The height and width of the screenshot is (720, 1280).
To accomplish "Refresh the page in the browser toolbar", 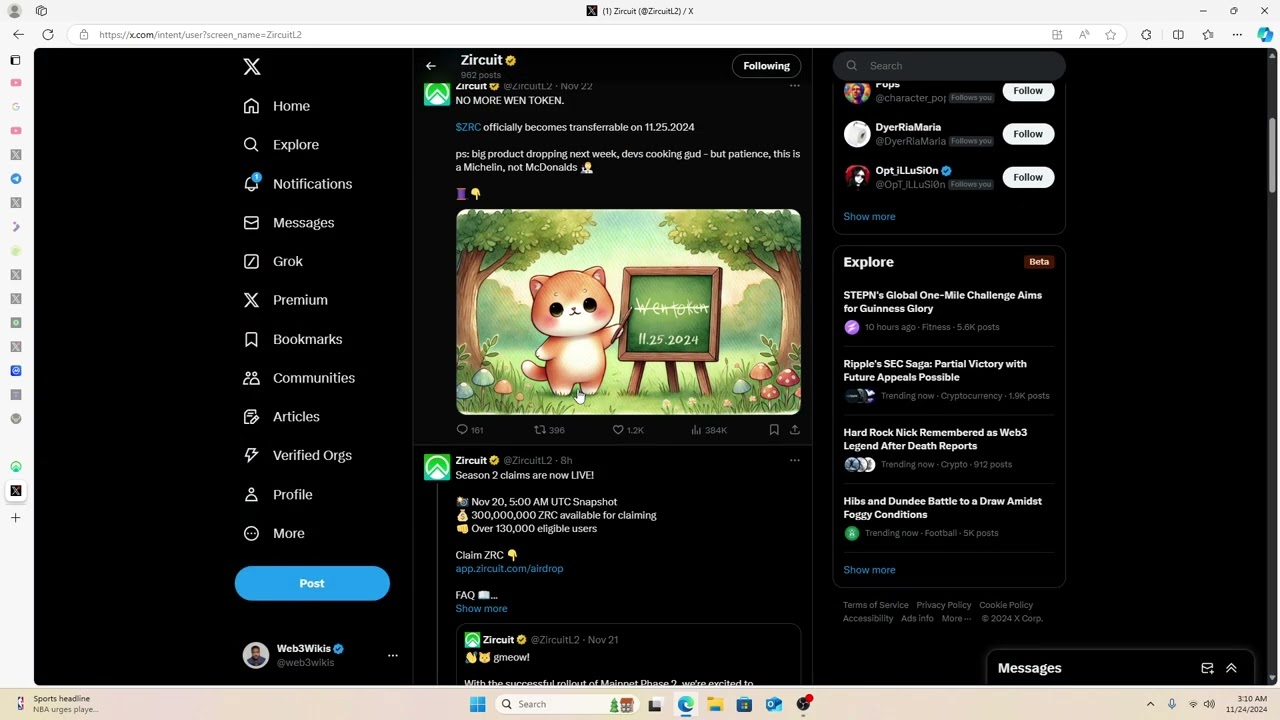I will click(x=47, y=35).
